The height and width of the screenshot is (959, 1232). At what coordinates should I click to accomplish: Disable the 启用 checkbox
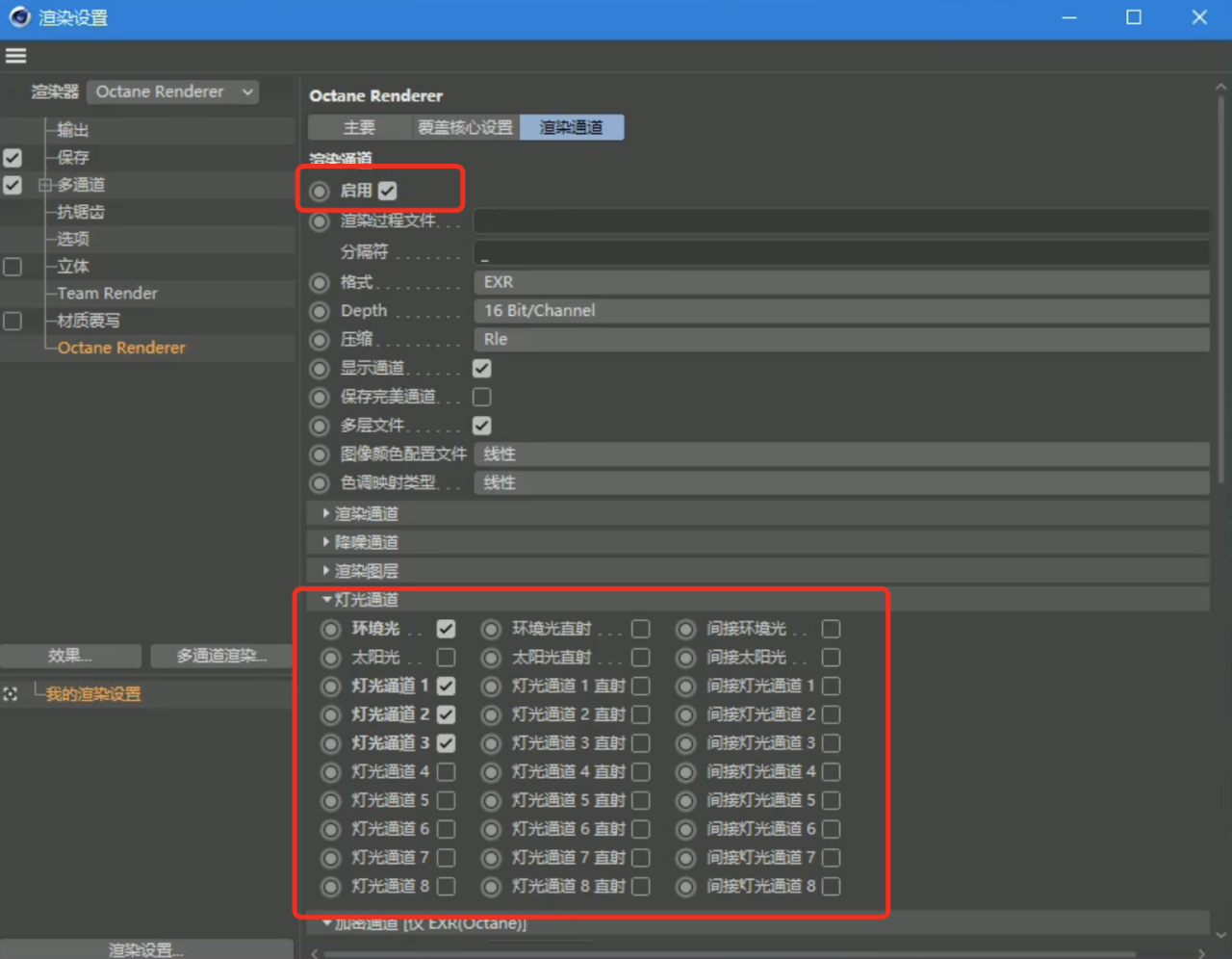pyautogui.click(x=387, y=192)
